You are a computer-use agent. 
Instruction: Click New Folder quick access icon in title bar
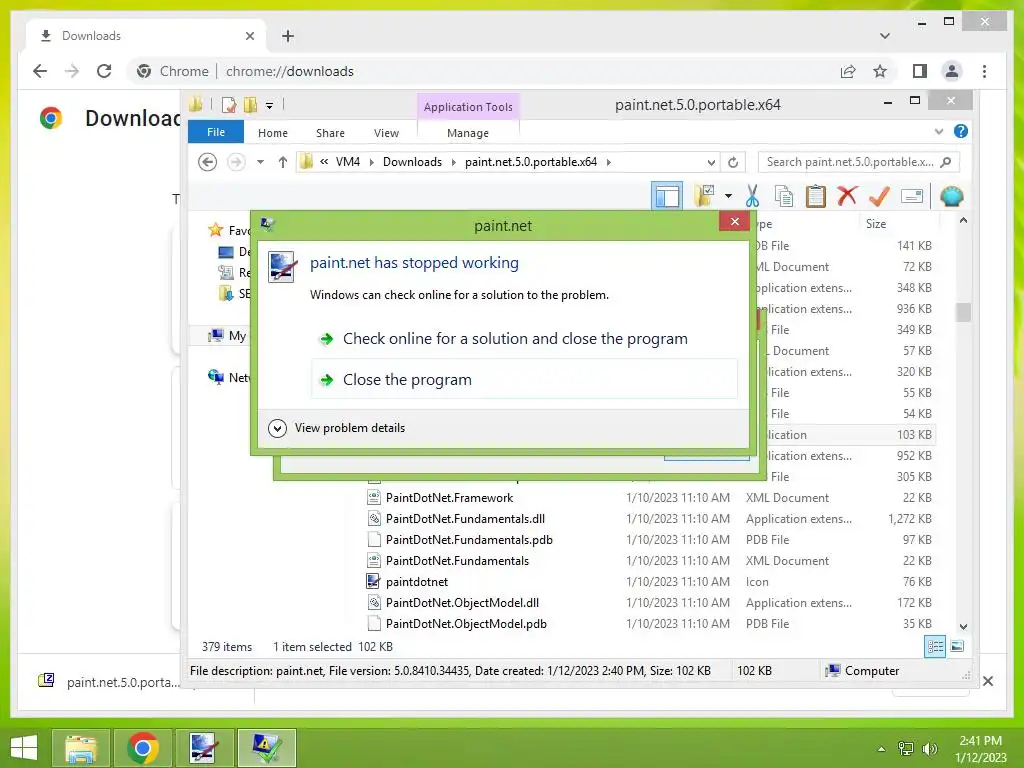(250, 104)
